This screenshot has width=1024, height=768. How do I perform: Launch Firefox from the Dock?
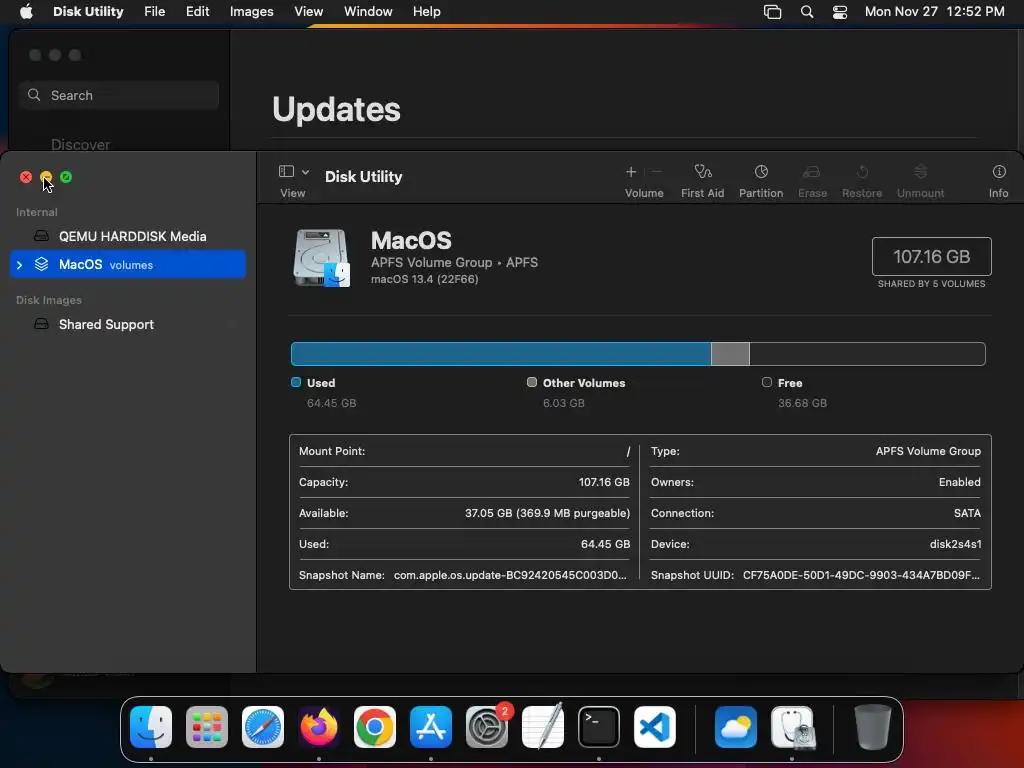[x=319, y=727]
